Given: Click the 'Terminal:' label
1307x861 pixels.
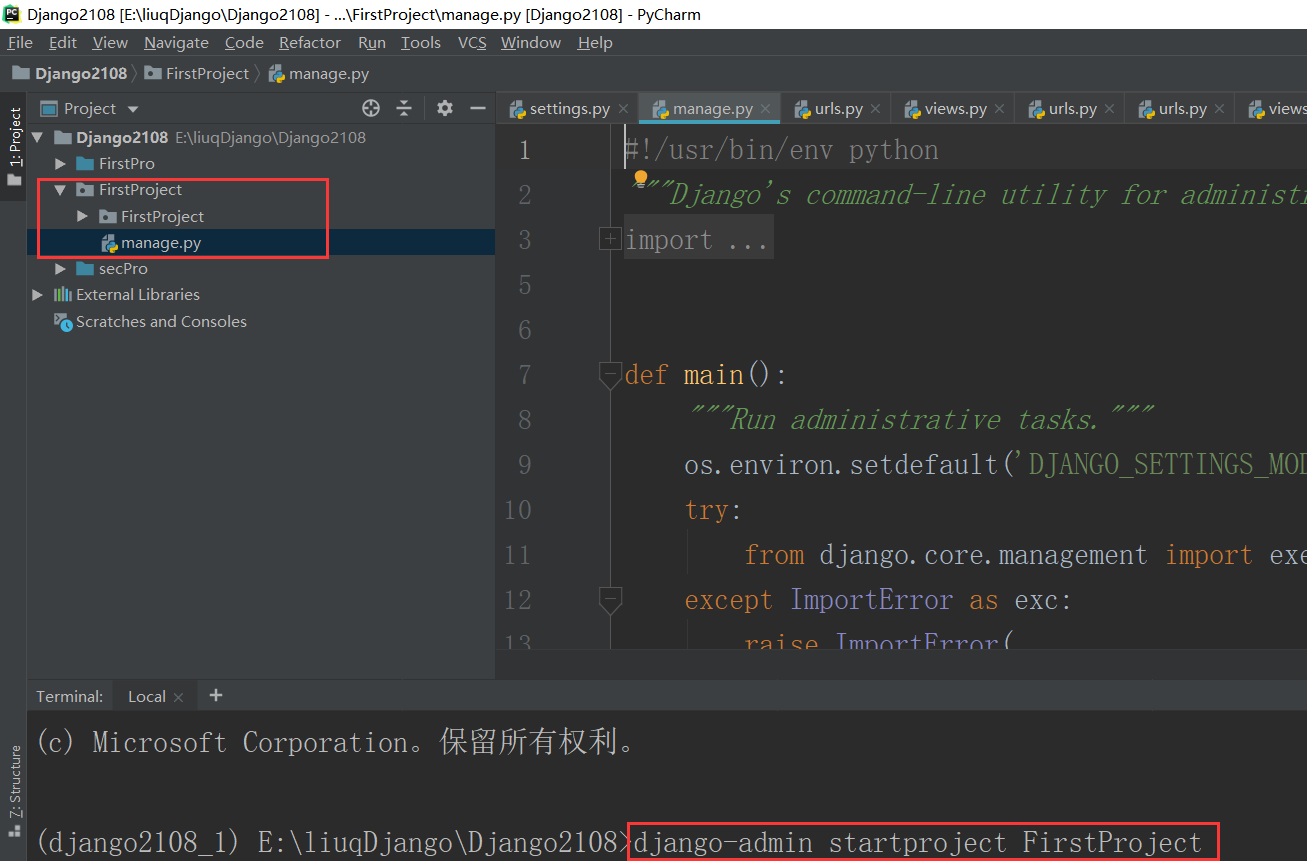Looking at the screenshot, I should pyautogui.click(x=70, y=697).
